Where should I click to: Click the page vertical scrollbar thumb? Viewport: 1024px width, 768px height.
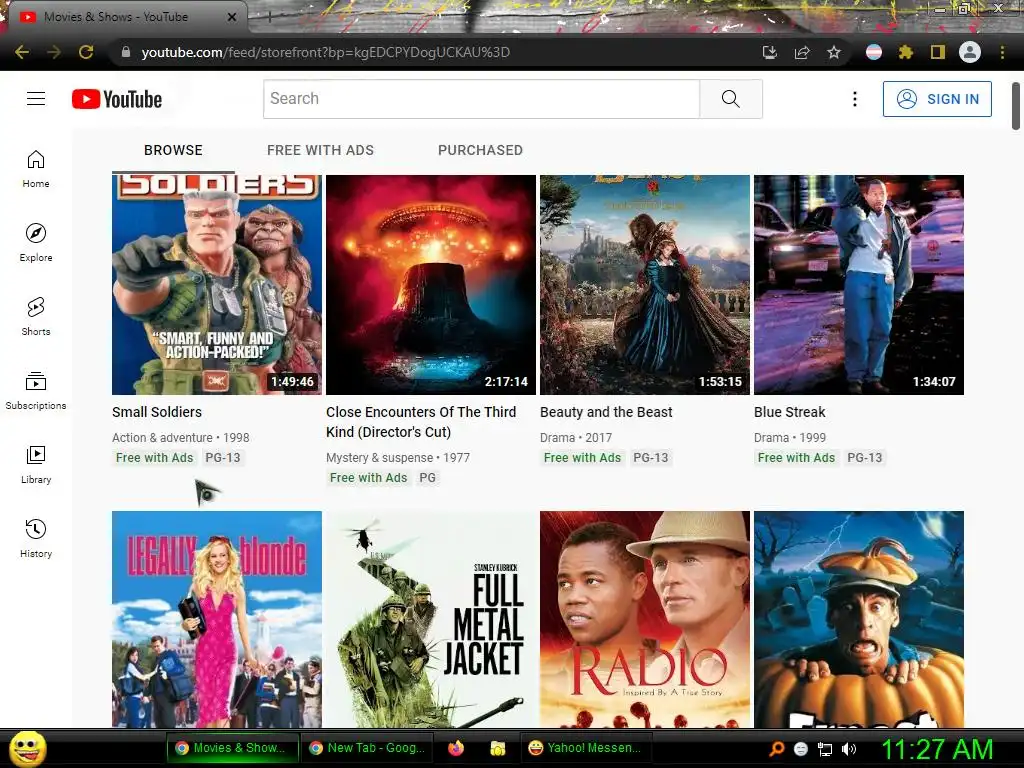pyautogui.click(x=1016, y=106)
